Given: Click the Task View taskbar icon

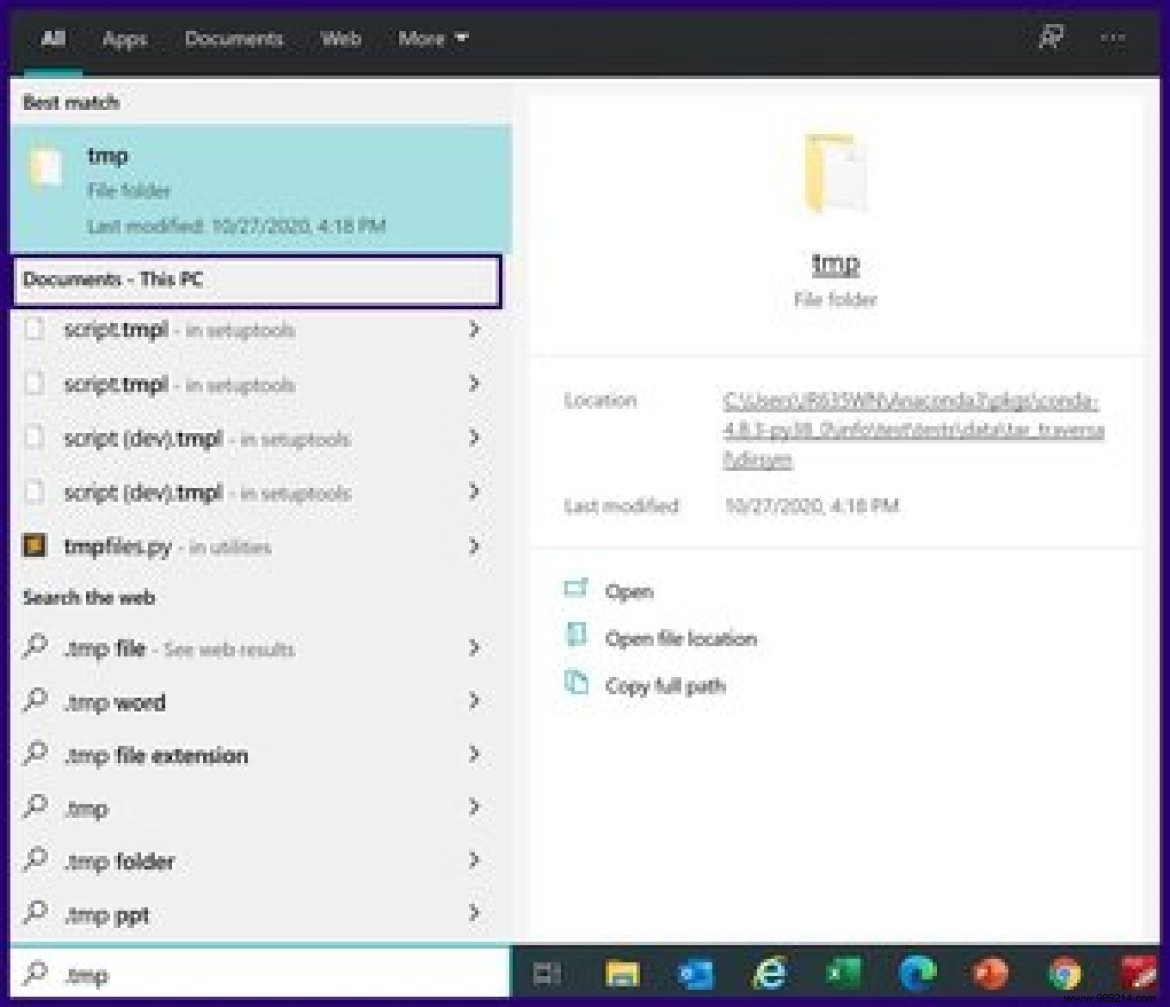Looking at the screenshot, I should point(547,973).
